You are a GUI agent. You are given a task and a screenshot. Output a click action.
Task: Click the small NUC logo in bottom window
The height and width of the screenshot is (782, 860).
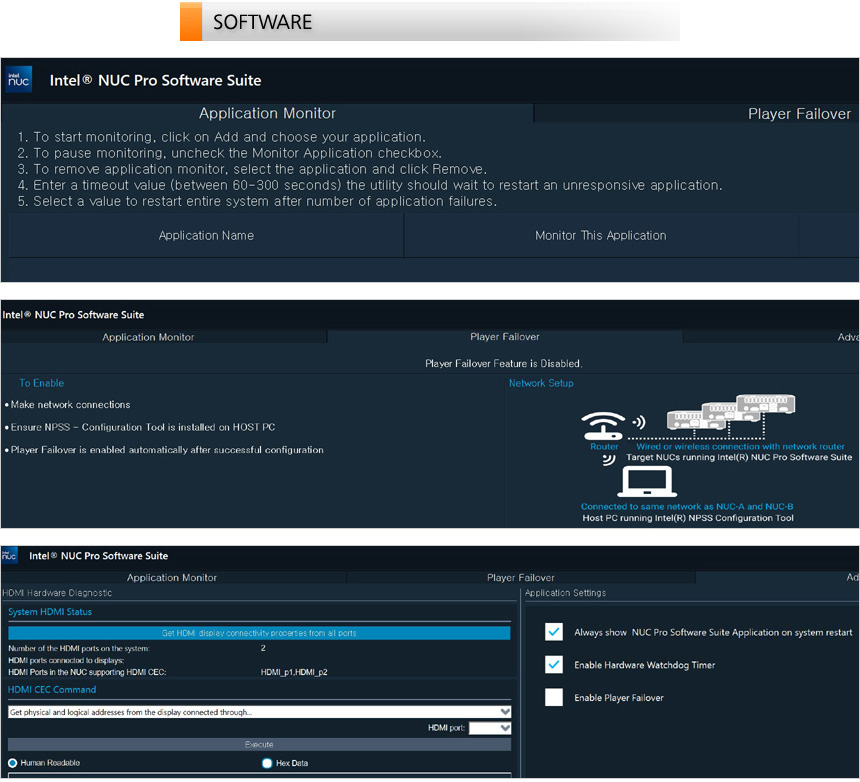(x=9, y=555)
